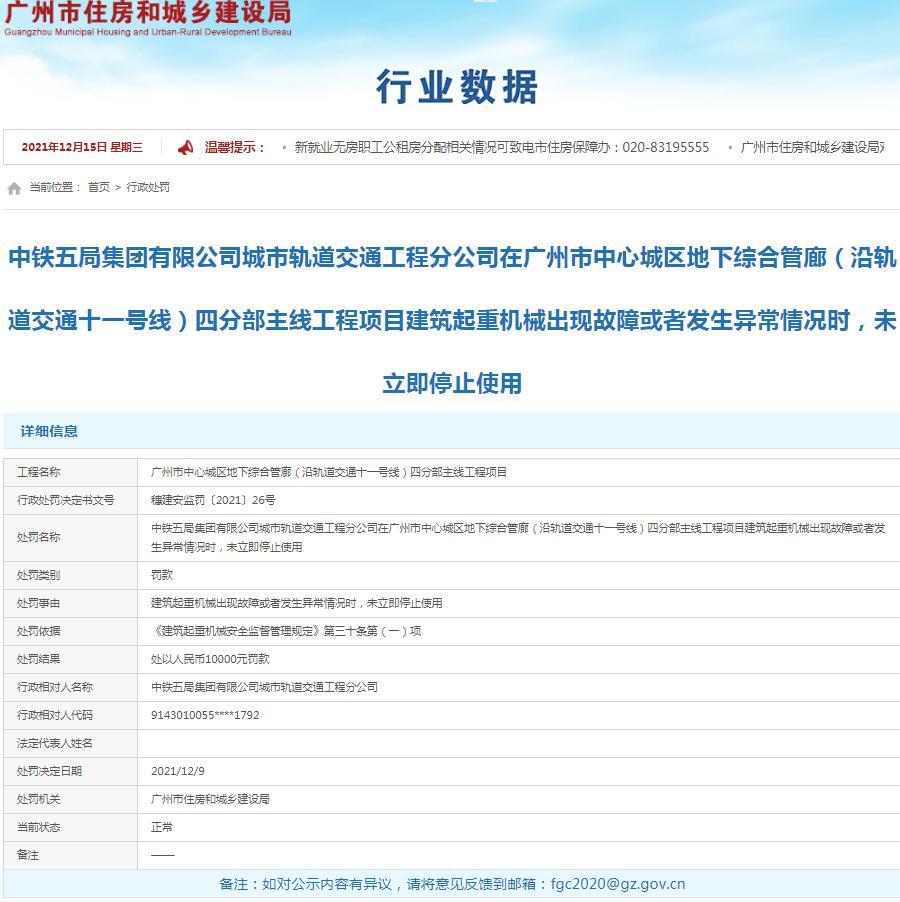Click the 温馨提示 label
The width and height of the screenshot is (900, 902).
(235, 147)
